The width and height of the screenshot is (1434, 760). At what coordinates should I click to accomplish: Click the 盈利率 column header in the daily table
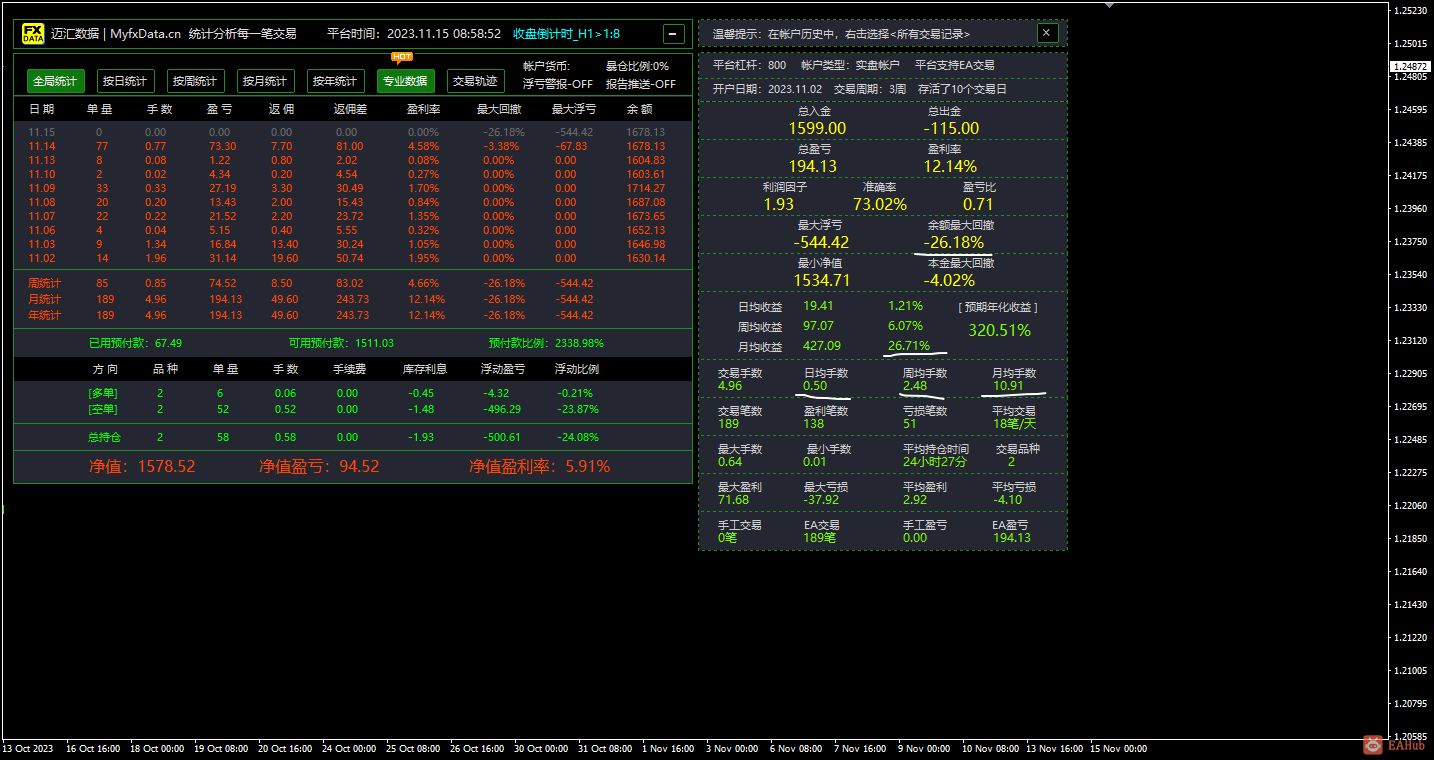[x=424, y=108]
